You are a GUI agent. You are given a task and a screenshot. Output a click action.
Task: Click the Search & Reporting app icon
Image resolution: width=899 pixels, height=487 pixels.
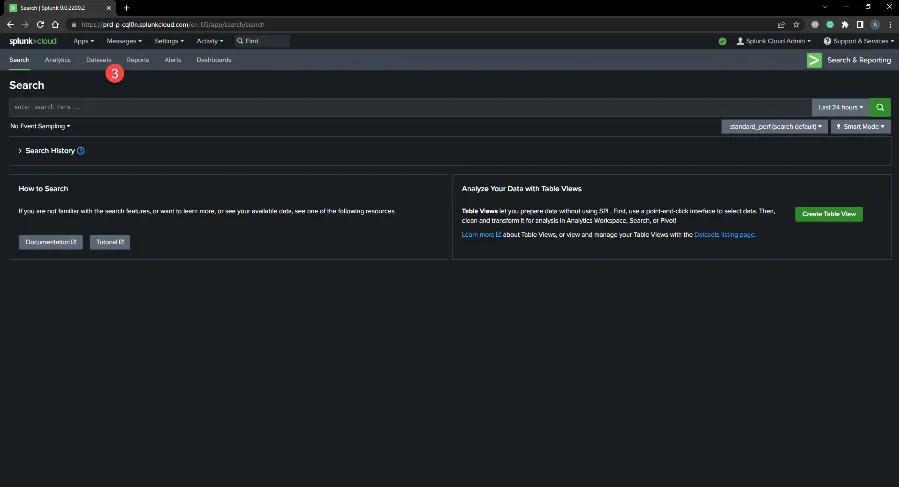point(815,60)
